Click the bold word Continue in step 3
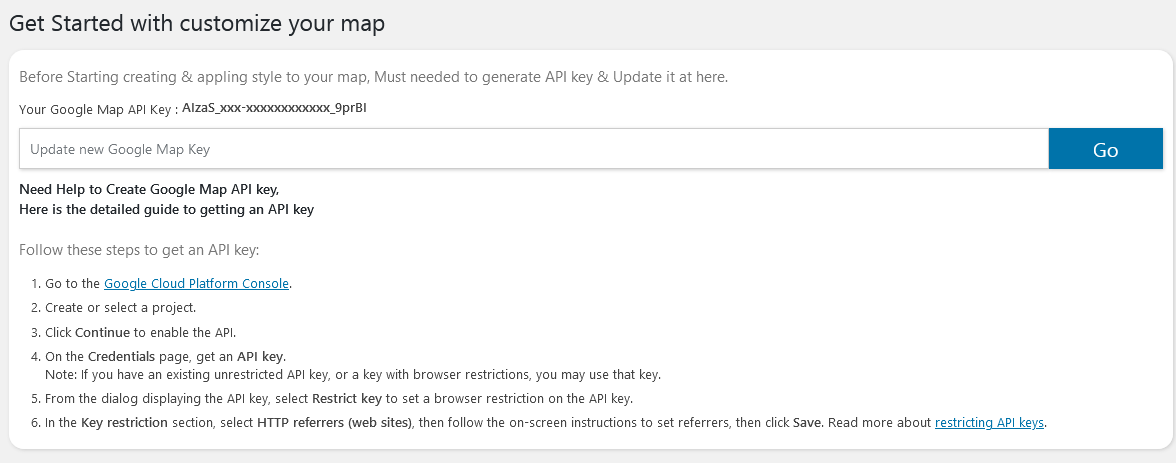 102,332
